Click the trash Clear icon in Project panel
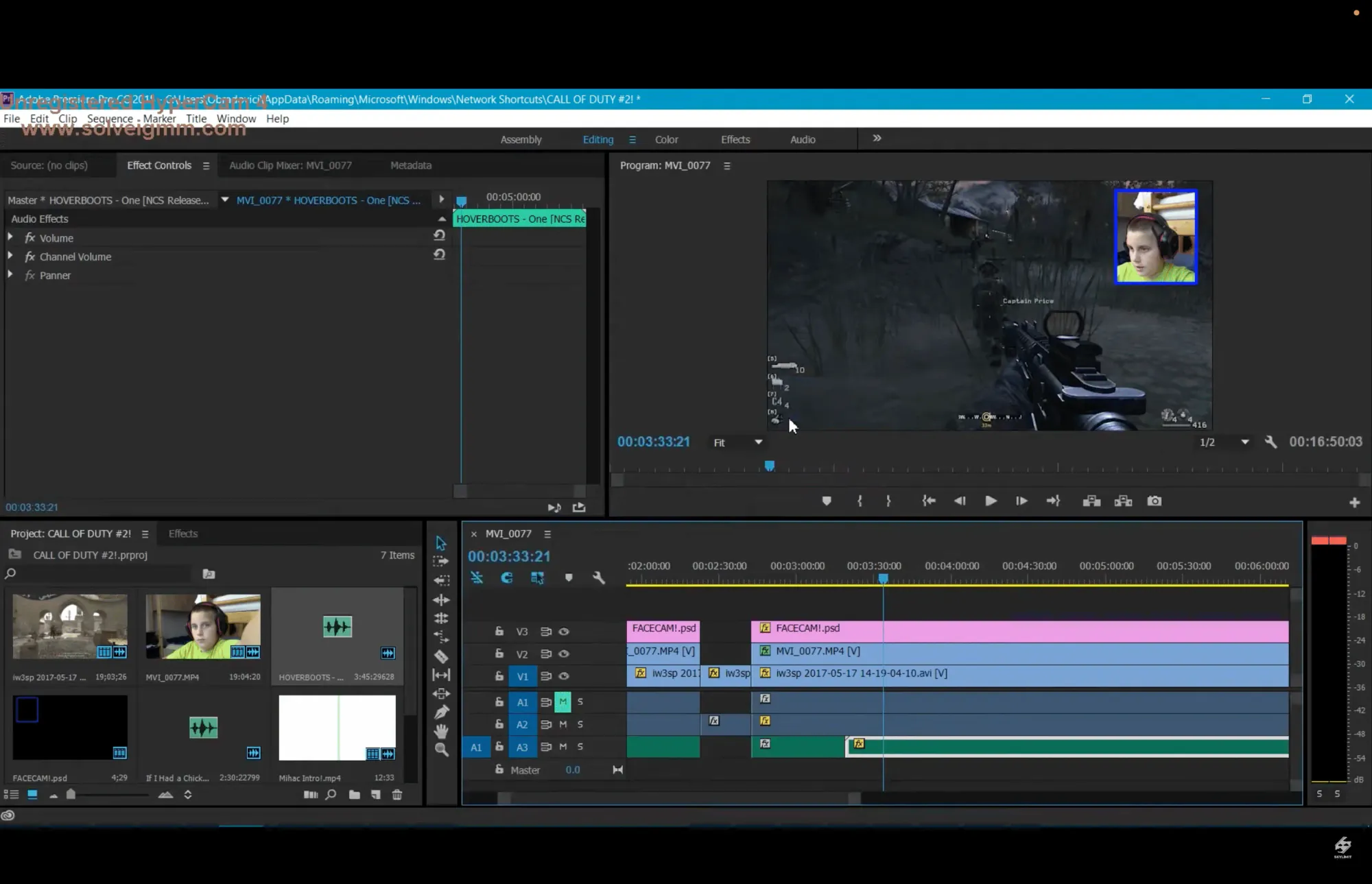Viewport: 1372px width, 884px height. [397, 795]
